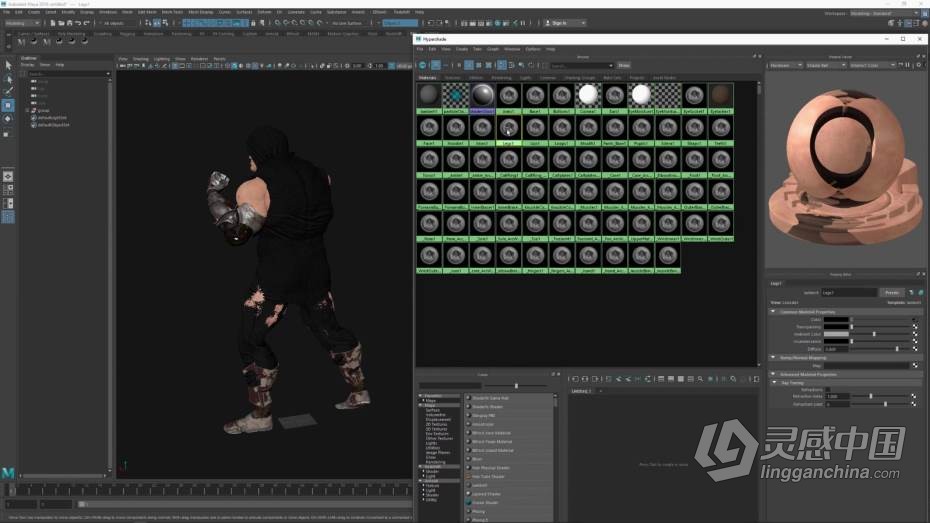
Task: Click the Untitled_1 graph tab
Action: click(581, 391)
